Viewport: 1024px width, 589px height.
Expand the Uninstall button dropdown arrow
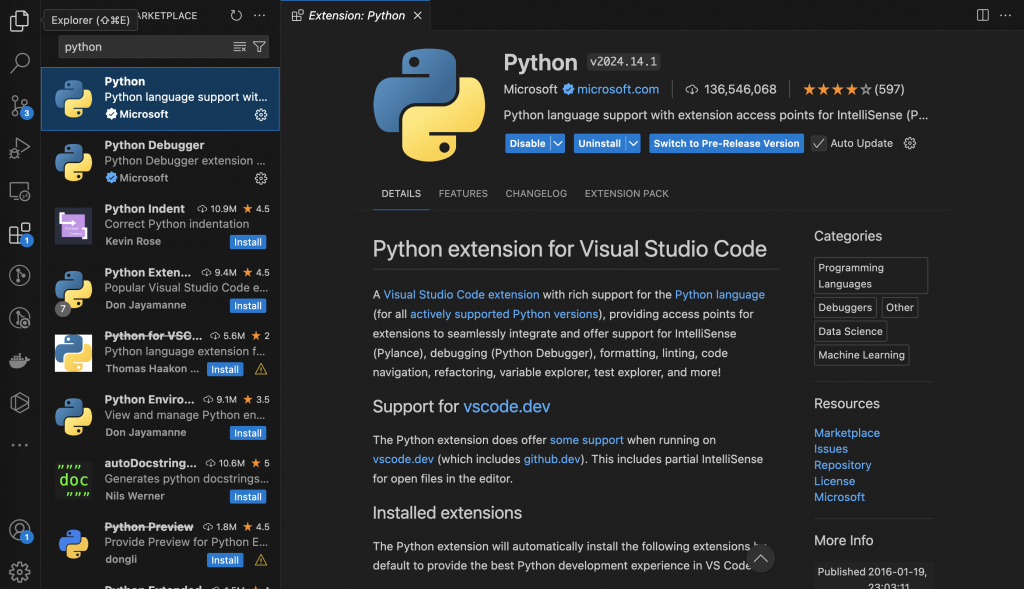[633, 143]
